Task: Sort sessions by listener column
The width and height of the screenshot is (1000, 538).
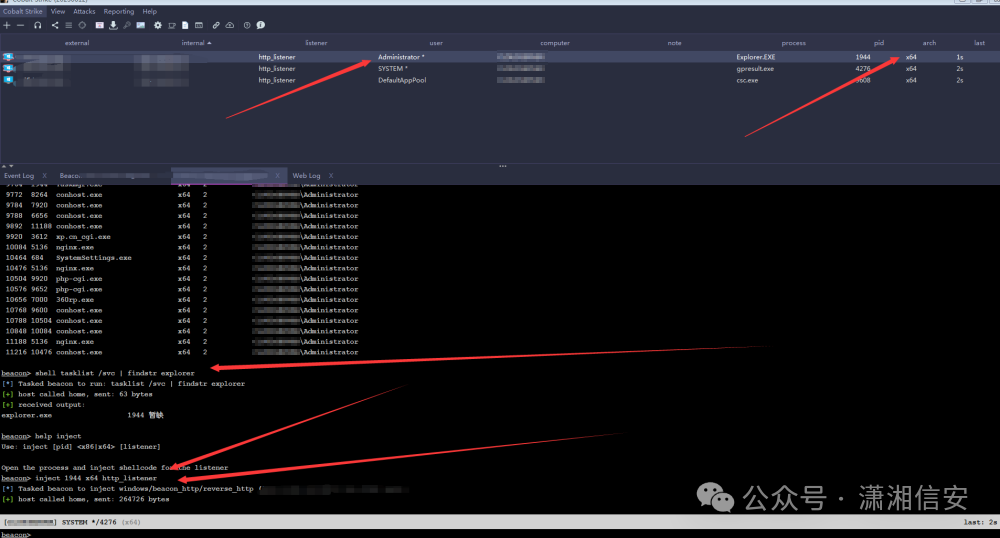Action: 316,43
